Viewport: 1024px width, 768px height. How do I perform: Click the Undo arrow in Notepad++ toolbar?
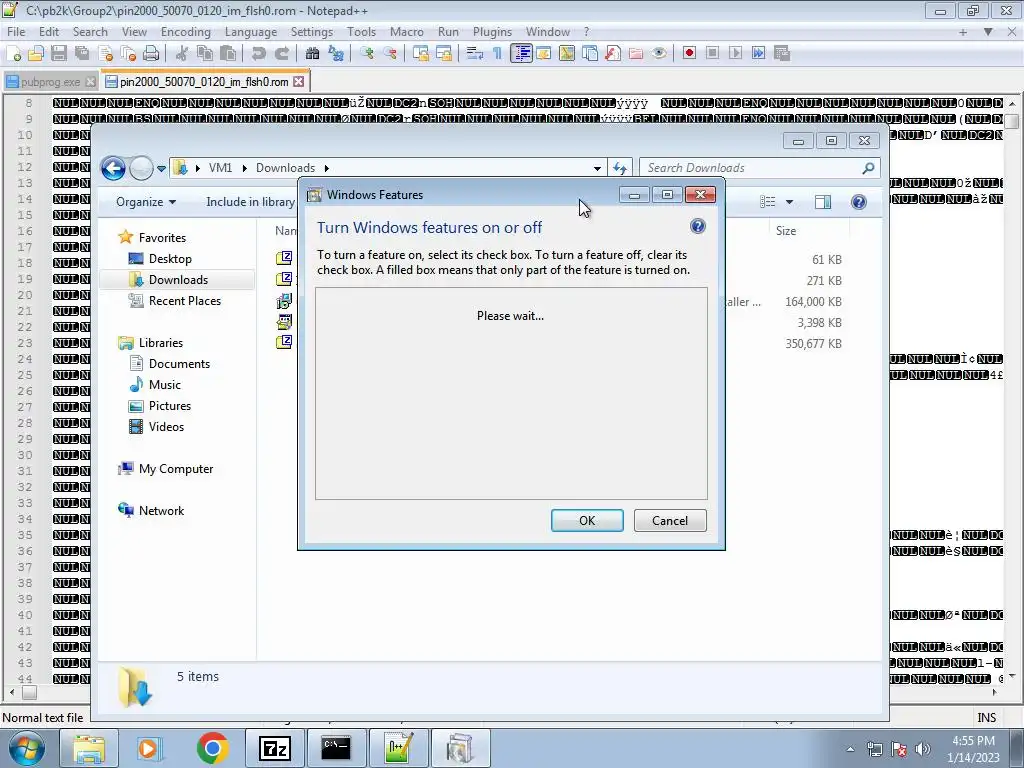point(259,54)
